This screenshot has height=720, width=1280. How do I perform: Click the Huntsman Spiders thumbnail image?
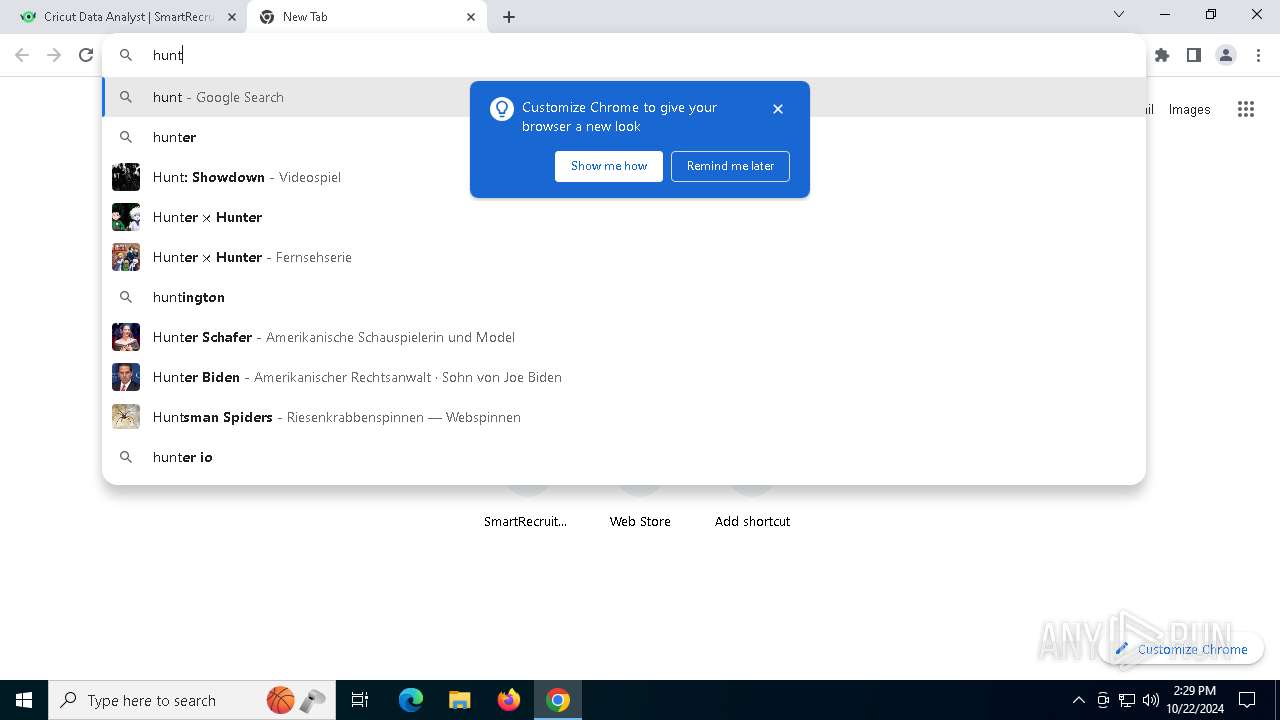click(x=126, y=417)
